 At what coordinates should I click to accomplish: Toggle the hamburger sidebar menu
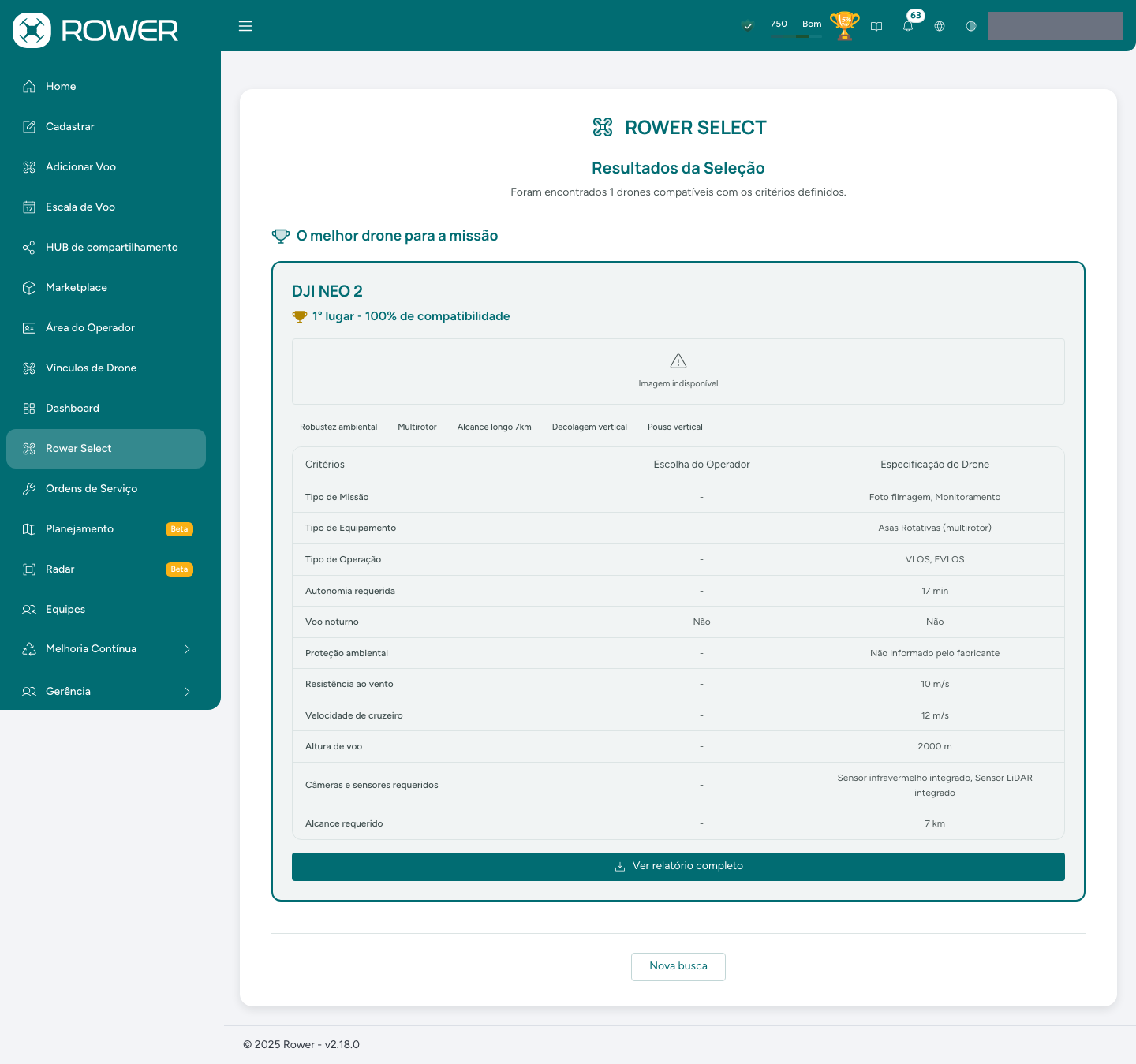(245, 26)
